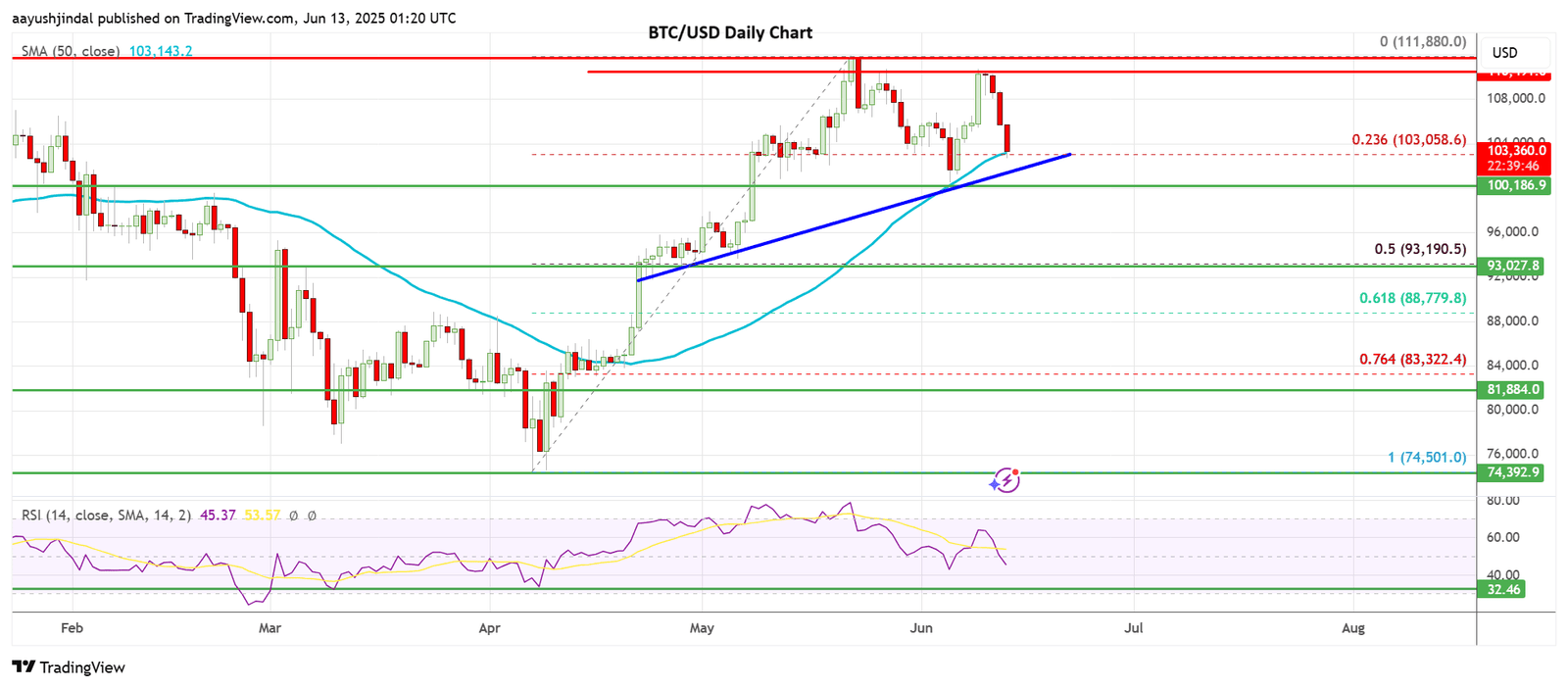Select the SMA (50, close) indicator legend

[71, 51]
